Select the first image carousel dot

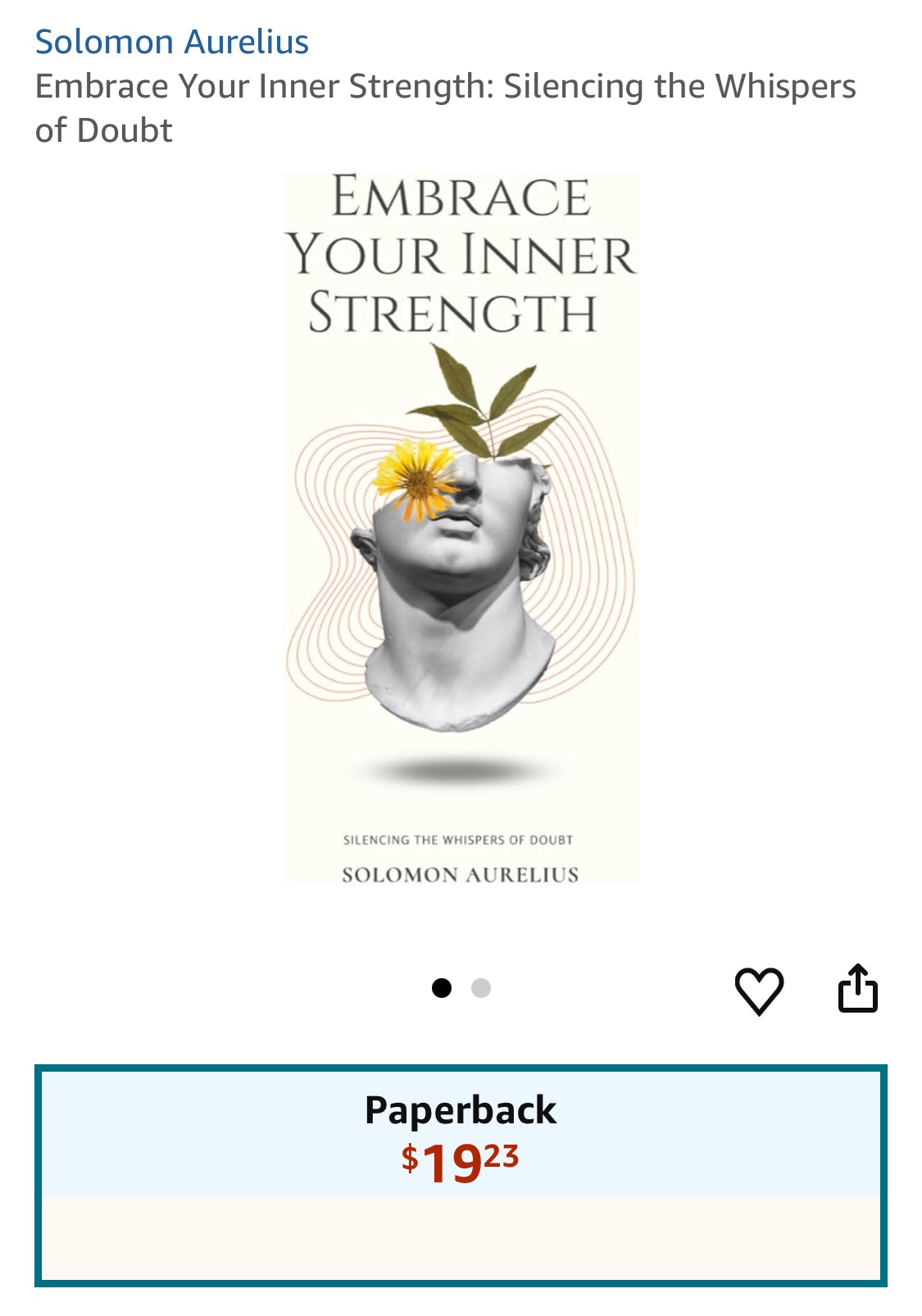442,988
